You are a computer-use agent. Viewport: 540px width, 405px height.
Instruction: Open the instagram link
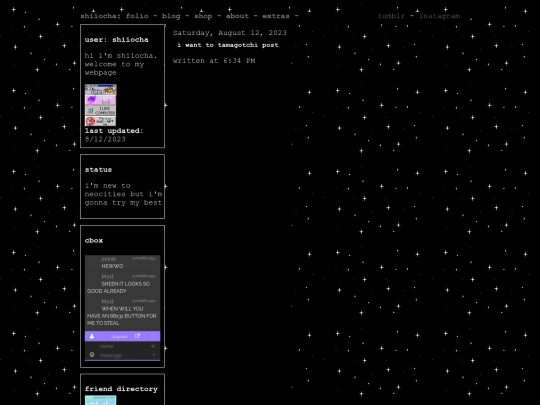[x=439, y=16]
